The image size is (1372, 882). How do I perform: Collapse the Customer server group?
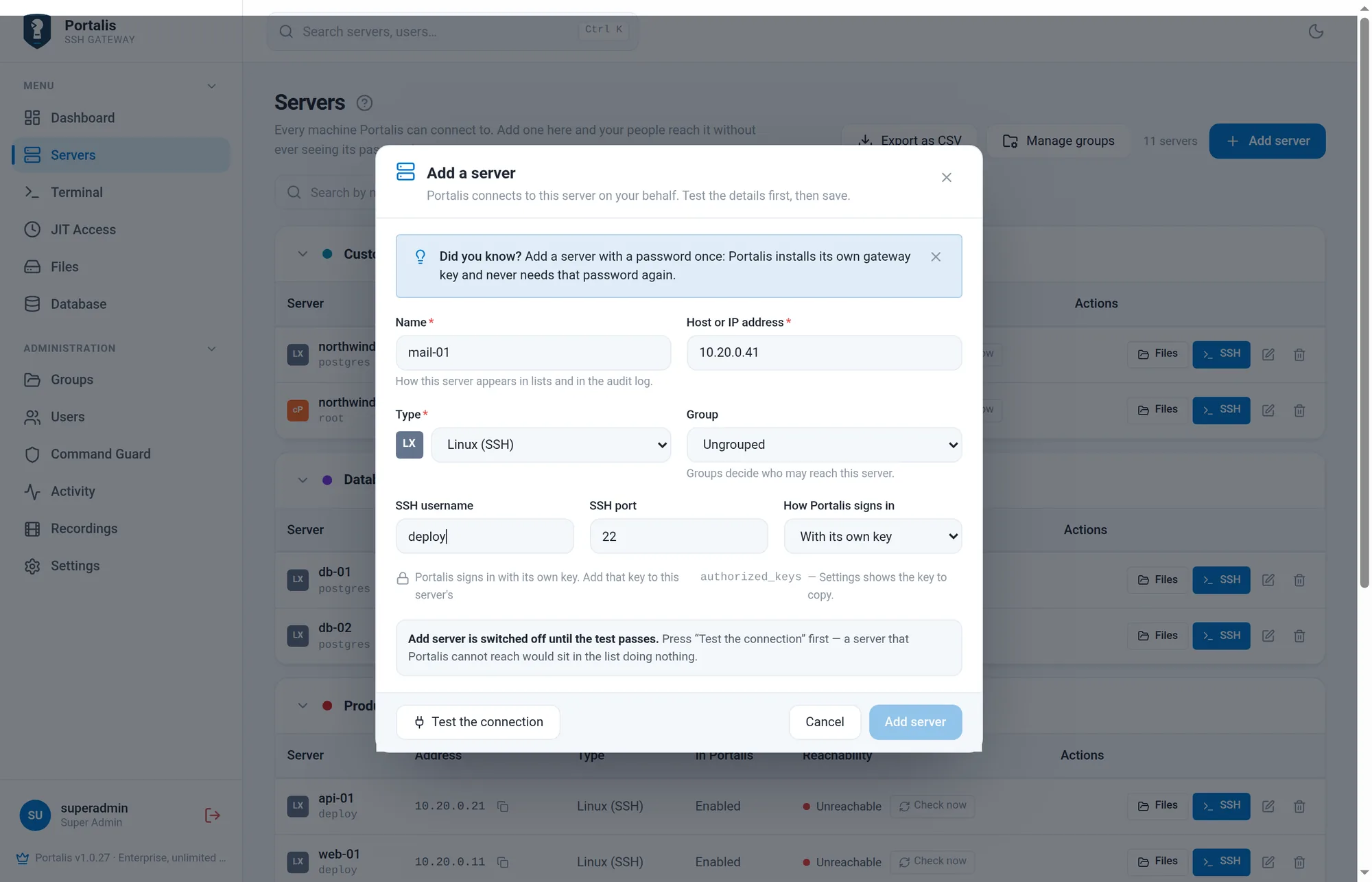pyautogui.click(x=303, y=254)
